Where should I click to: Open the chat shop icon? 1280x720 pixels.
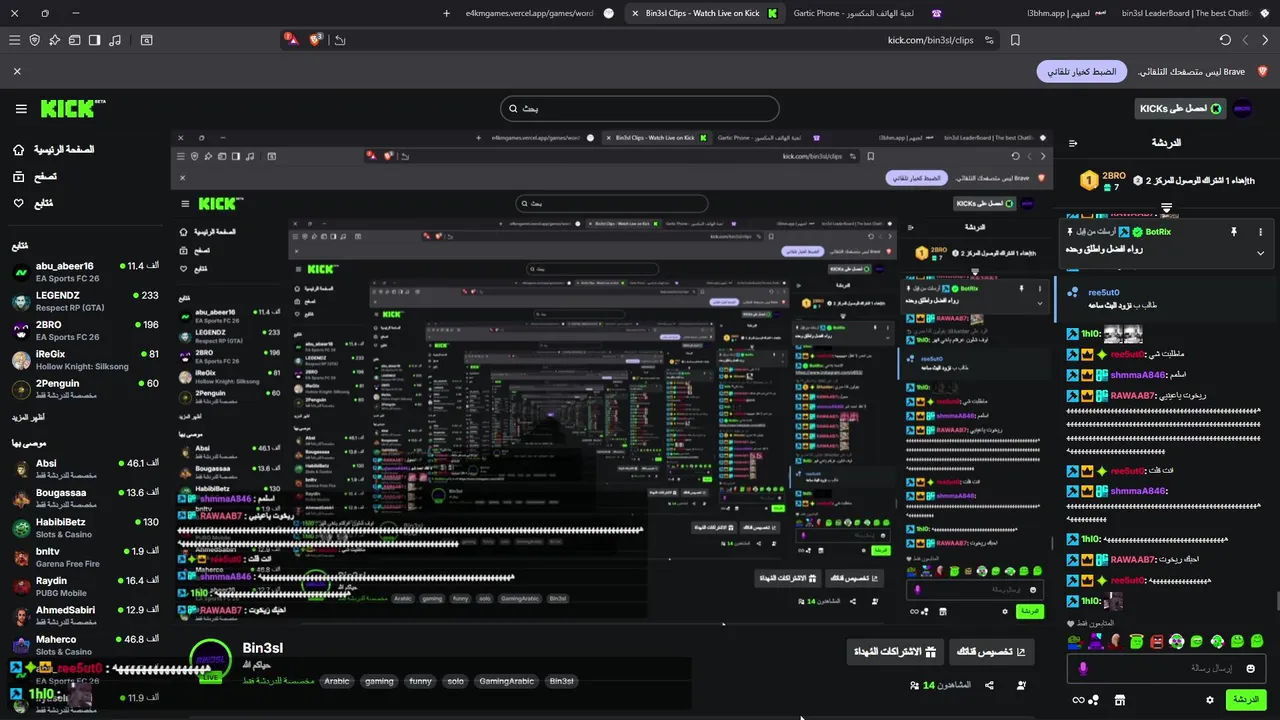point(1120,700)
